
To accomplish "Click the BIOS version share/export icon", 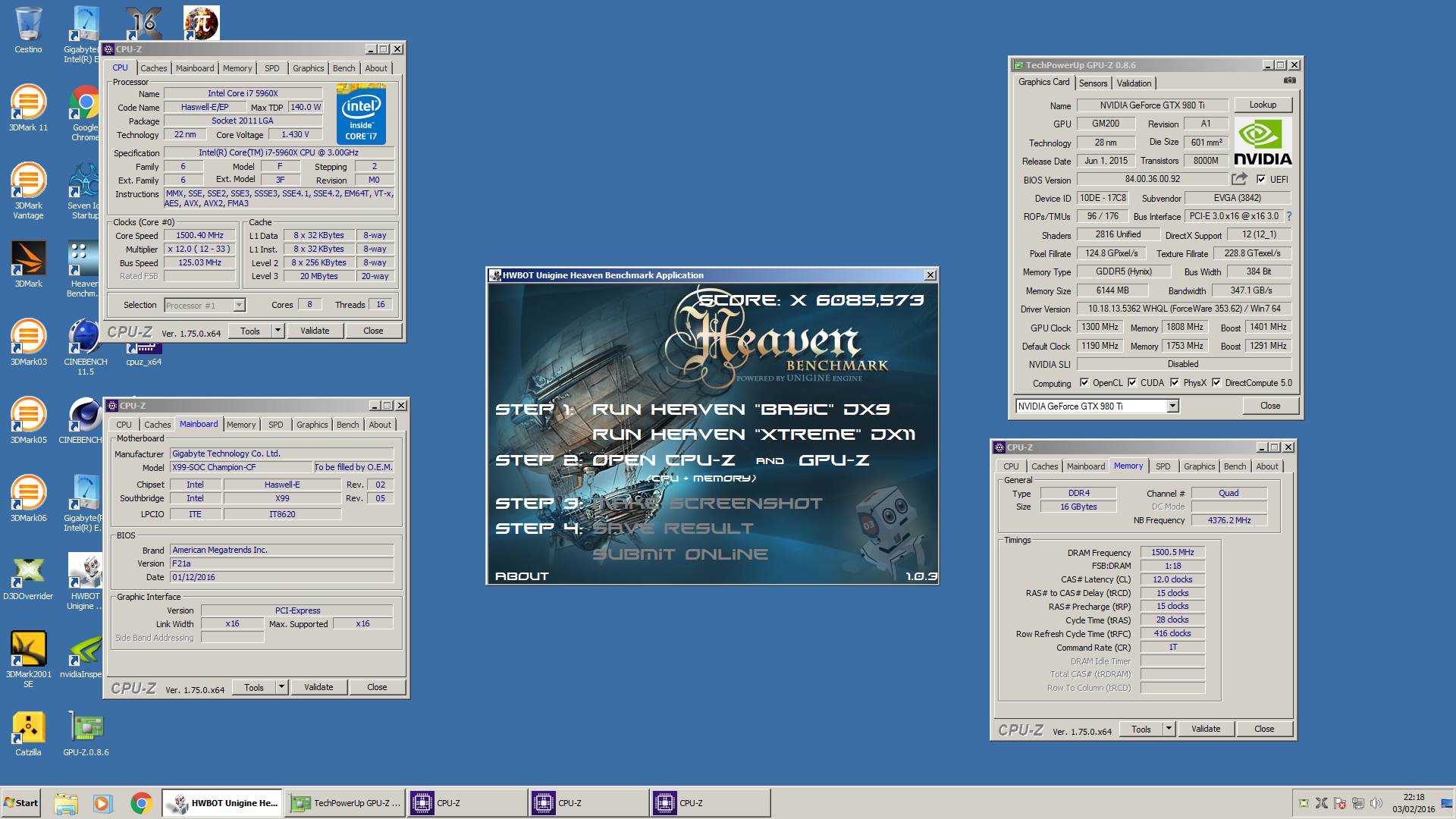I will [1239, 179].
